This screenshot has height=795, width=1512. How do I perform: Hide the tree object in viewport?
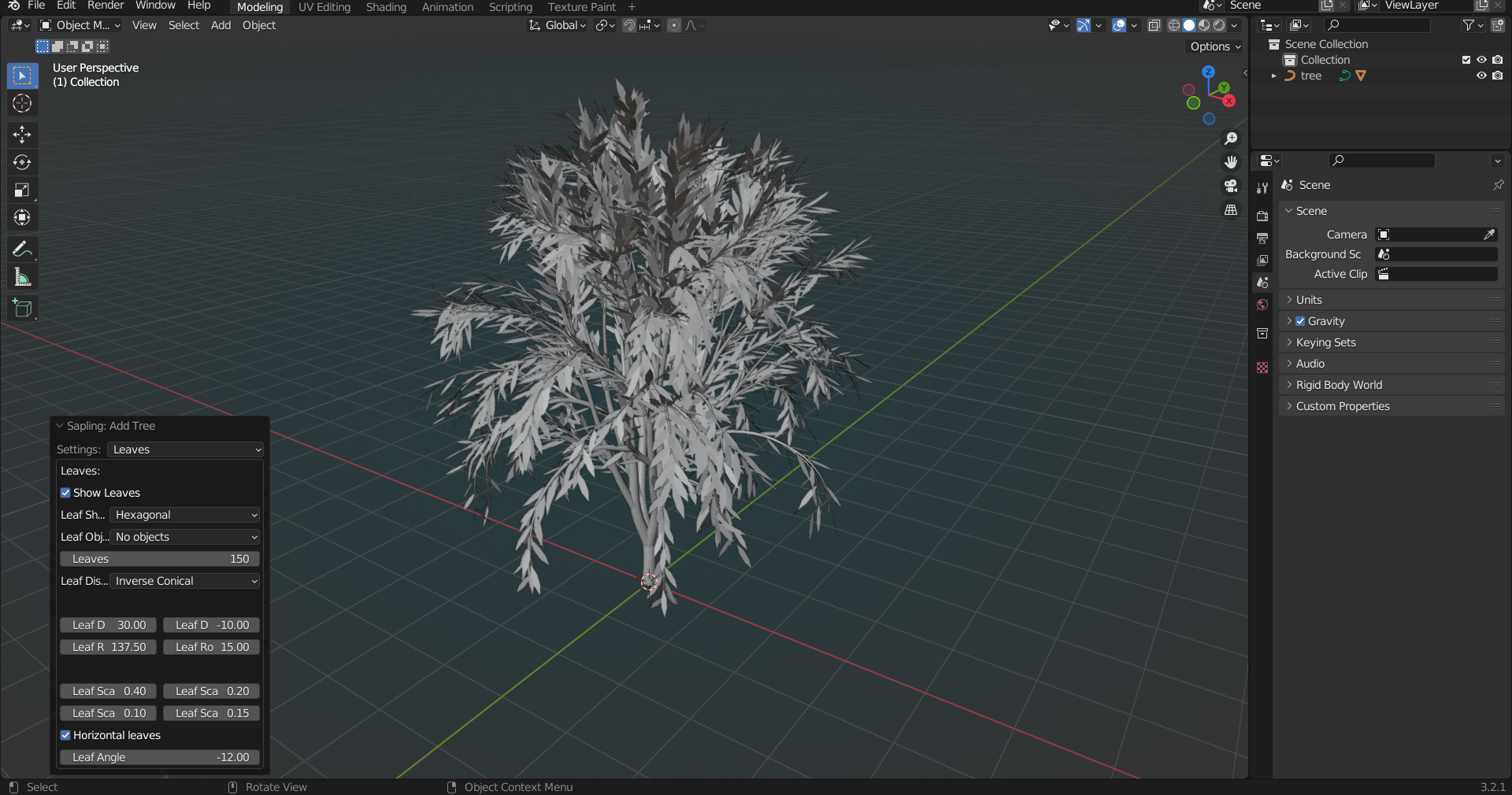coord(1481,76)
